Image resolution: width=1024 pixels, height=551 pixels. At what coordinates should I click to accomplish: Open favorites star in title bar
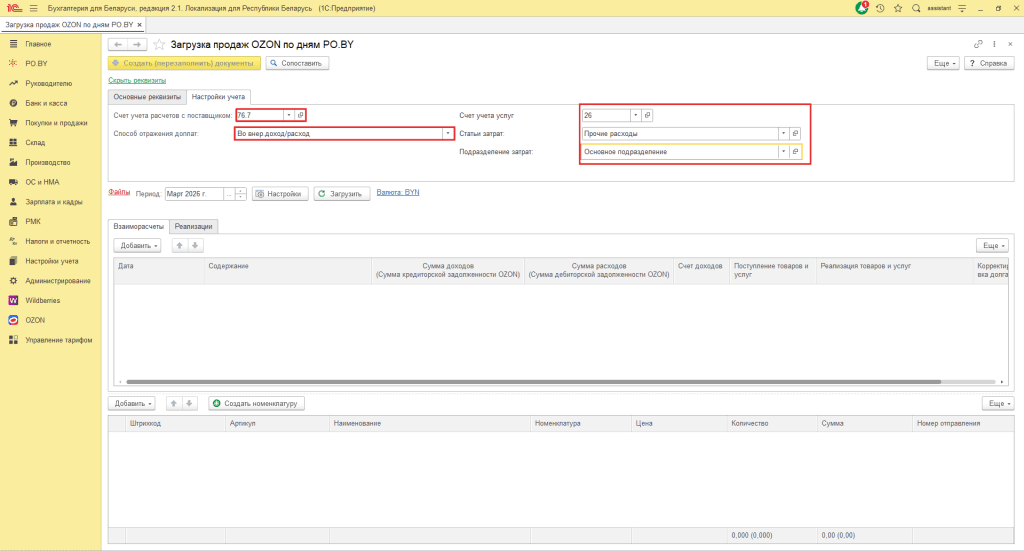click(898, 8)
